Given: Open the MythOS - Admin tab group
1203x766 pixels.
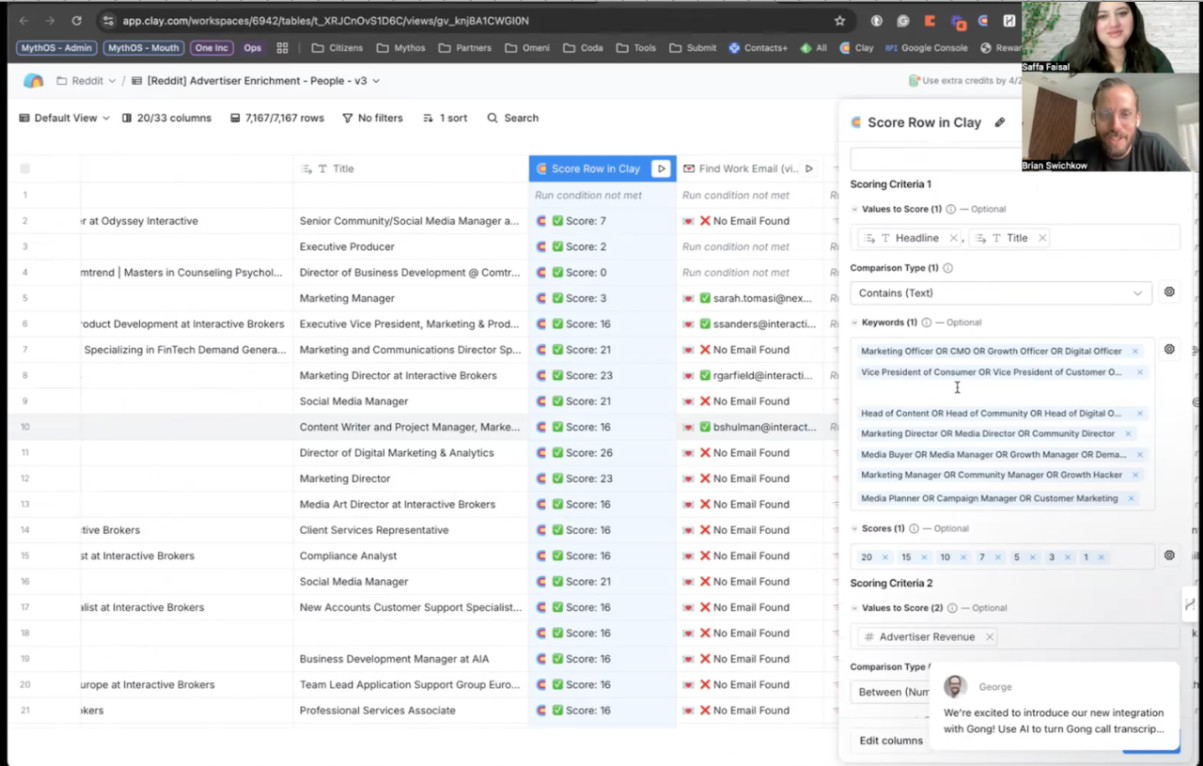Looking at the screenshot, I should pyautogui.click(x=56, y=48).
